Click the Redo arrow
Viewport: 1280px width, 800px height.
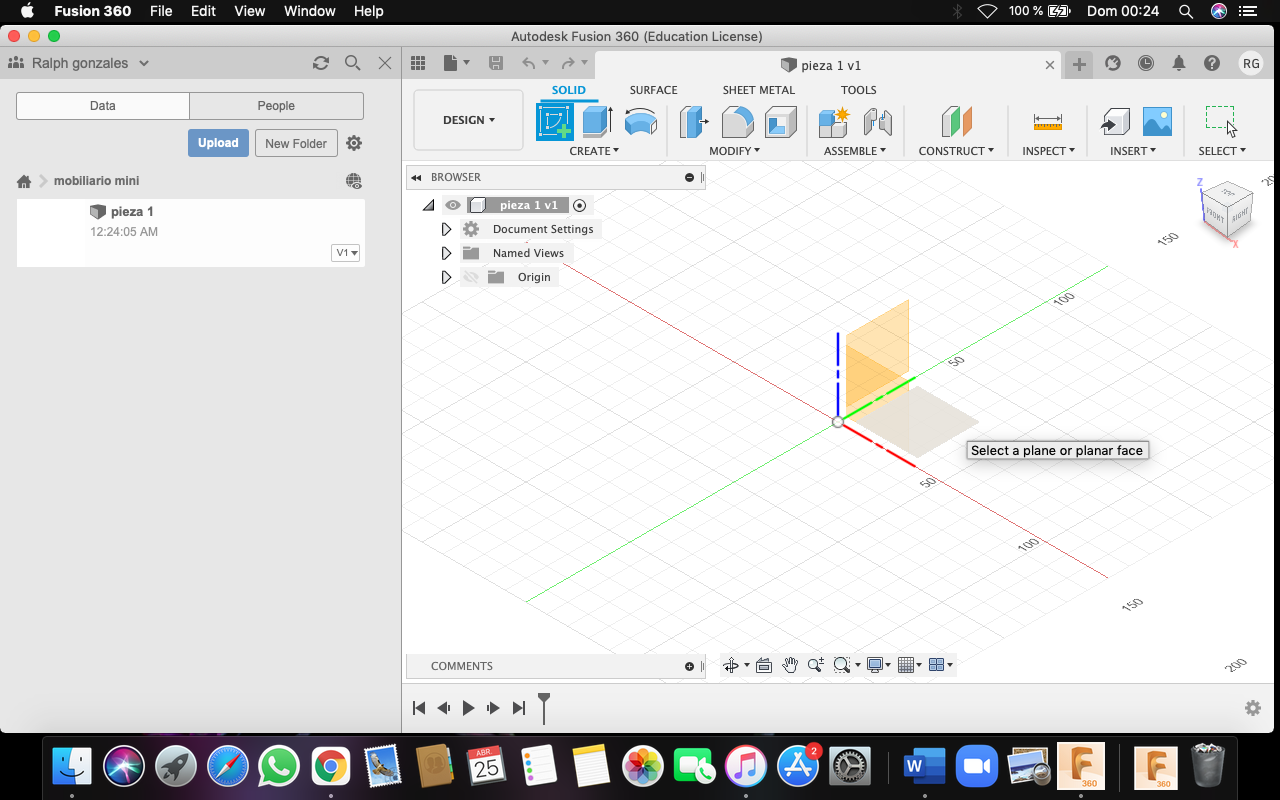[568, 63]
